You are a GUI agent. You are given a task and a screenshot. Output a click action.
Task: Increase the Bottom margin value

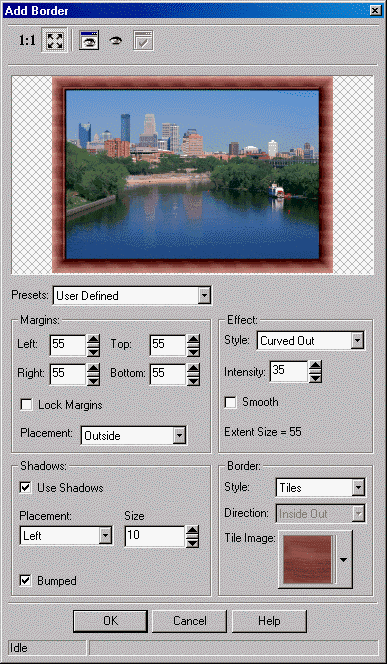pyautogui.click(x=193, y=369)
